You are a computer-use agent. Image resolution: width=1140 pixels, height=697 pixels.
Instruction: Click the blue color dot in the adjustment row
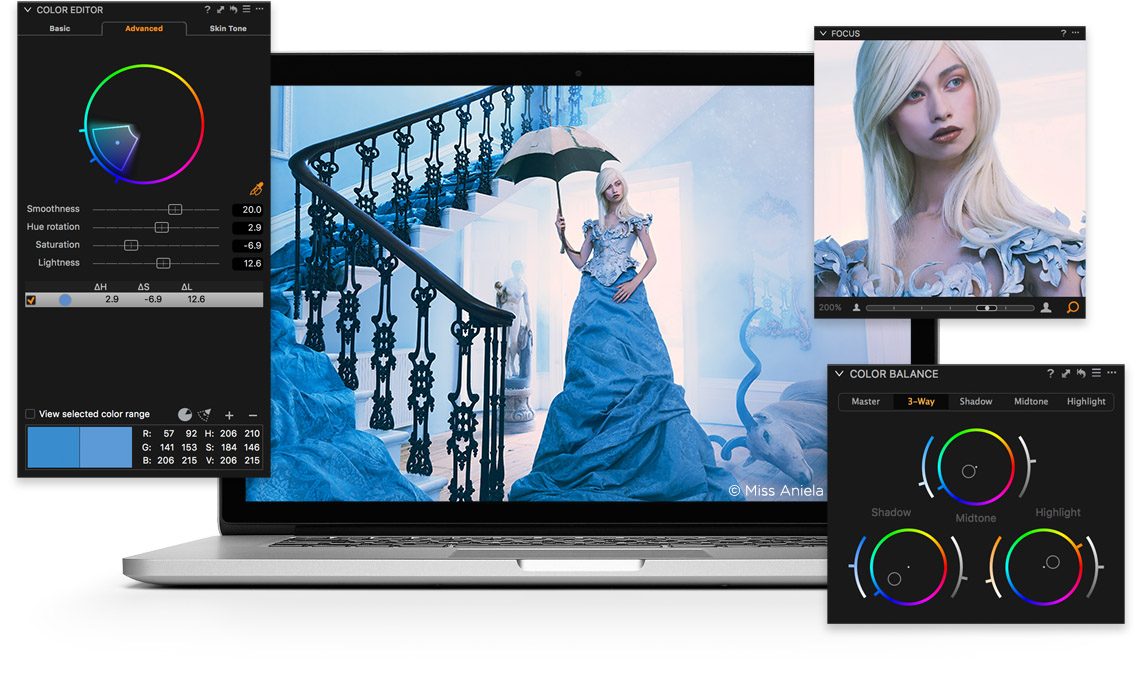point(65,299)
